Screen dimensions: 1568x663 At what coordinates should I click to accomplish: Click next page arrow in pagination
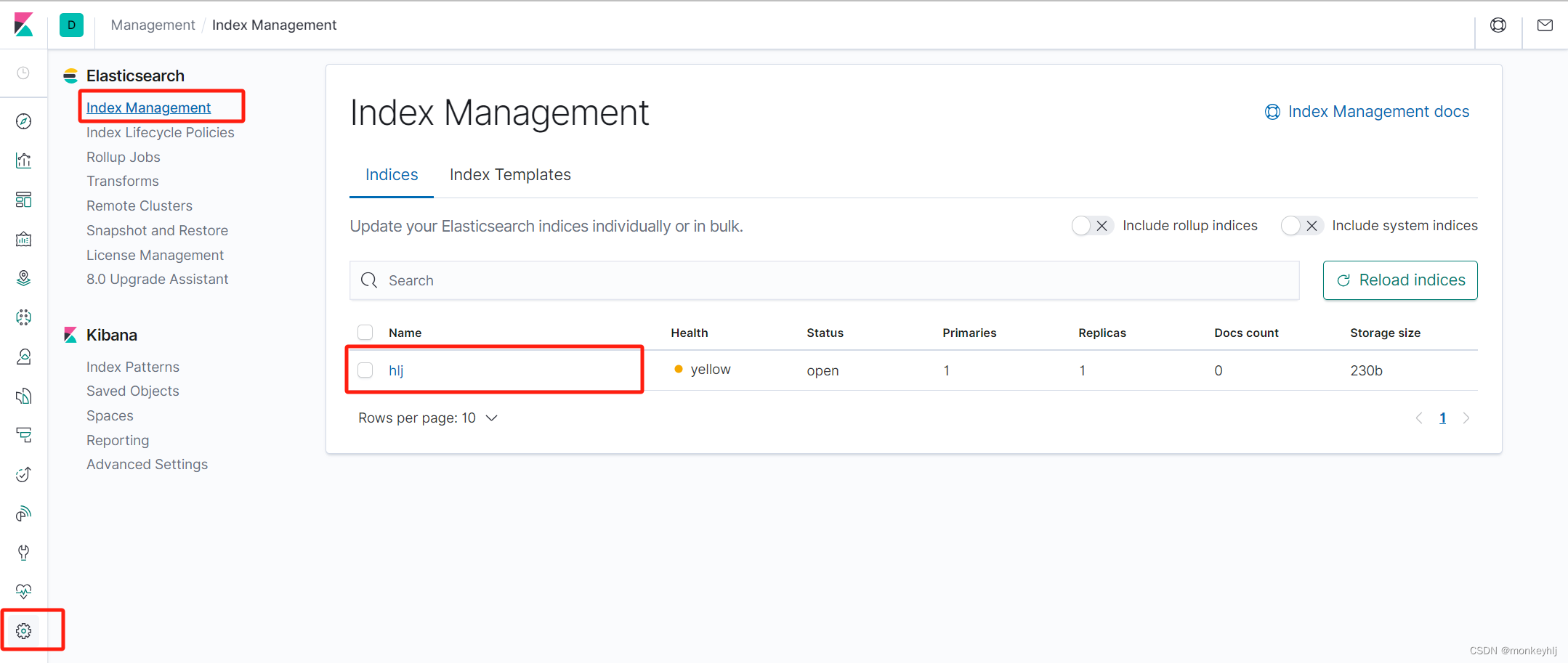pyautogui.click(x=1466, y=418)
